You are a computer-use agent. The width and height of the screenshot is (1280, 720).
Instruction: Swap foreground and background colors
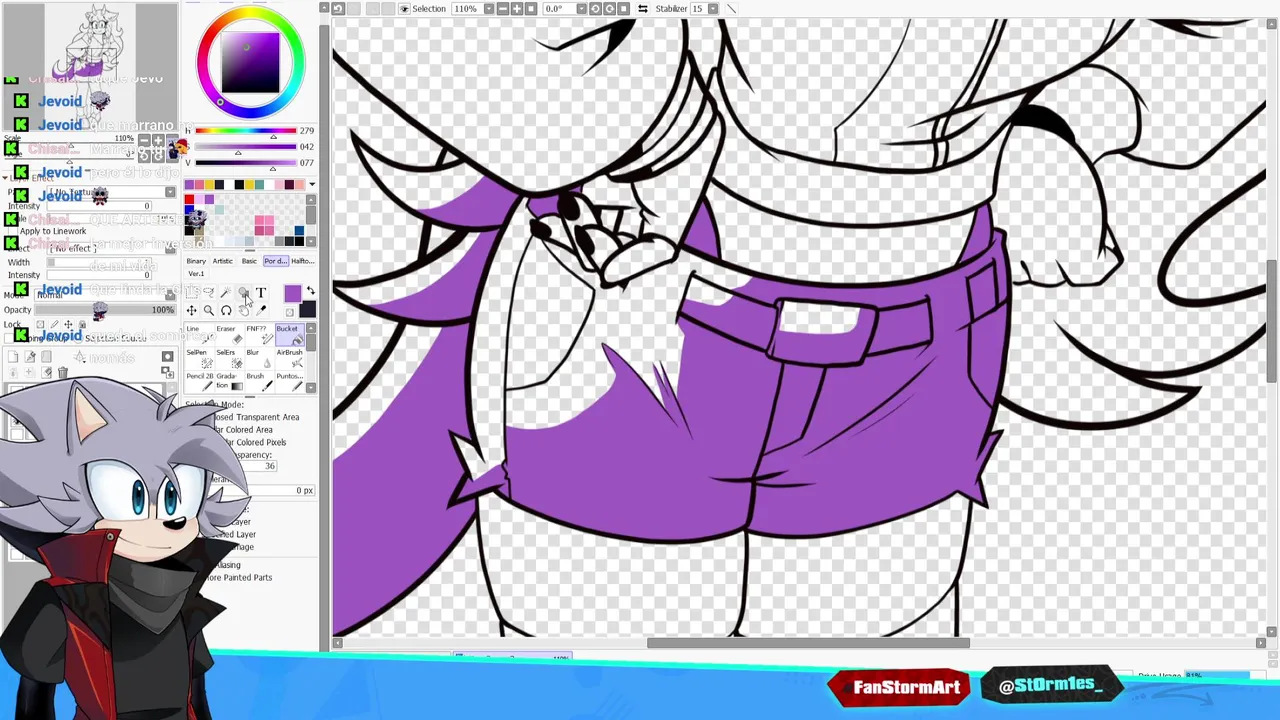(311, 290)
